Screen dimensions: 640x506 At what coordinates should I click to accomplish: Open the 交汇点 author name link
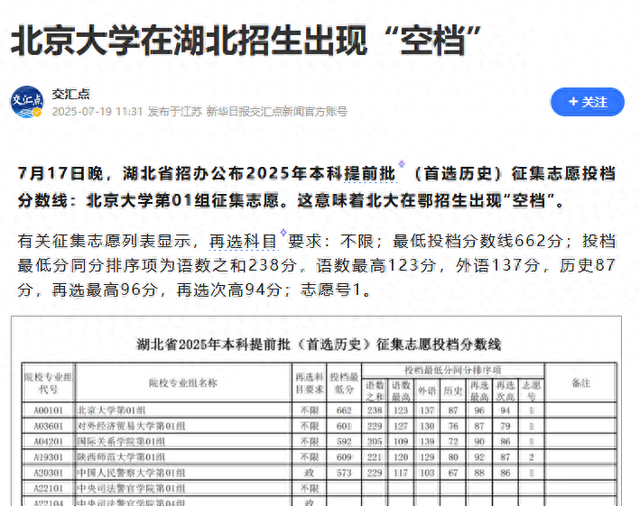(x=71, y=94)
